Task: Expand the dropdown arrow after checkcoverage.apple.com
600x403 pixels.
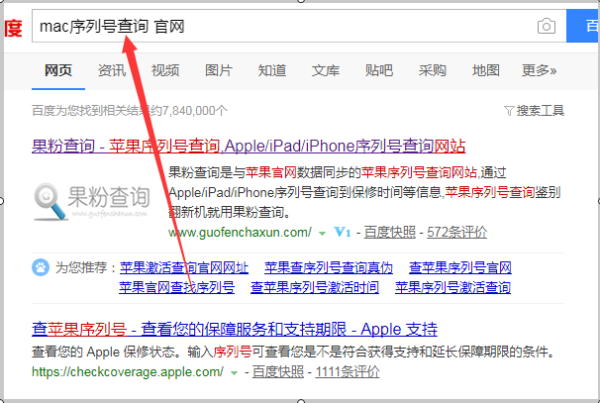Action: [234, 373]
